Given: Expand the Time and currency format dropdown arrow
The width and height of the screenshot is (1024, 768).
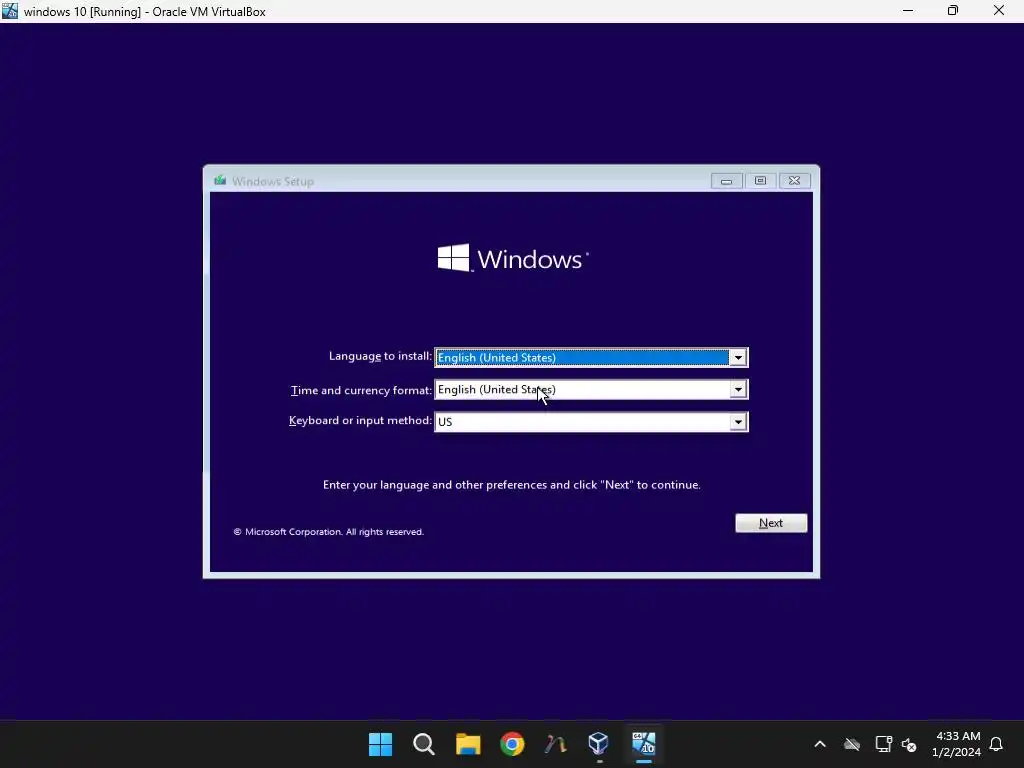Looking at the screenshot, I should (738, 389).
